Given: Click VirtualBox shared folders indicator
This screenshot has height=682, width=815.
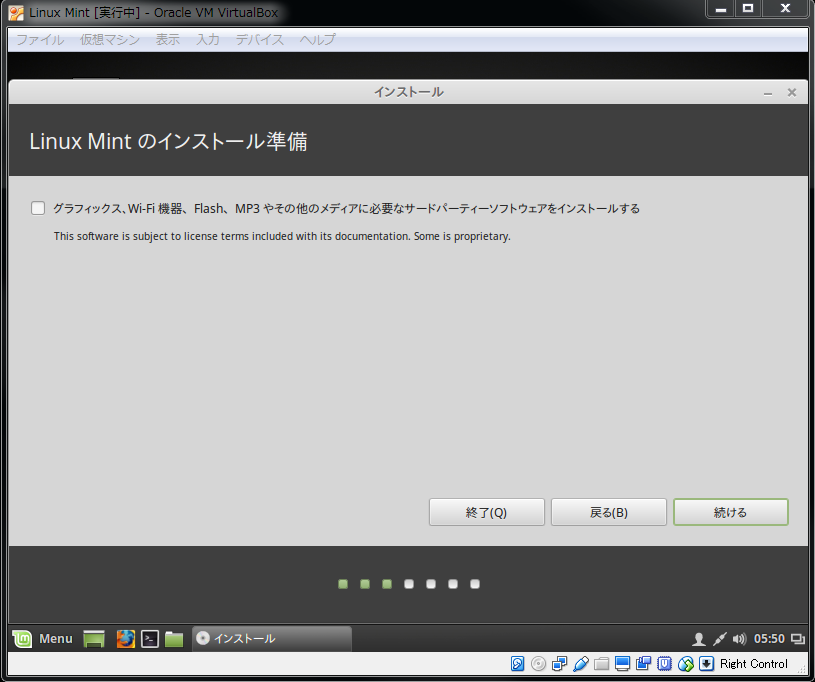Looking at the screenshot, I should tap(601, 664).
